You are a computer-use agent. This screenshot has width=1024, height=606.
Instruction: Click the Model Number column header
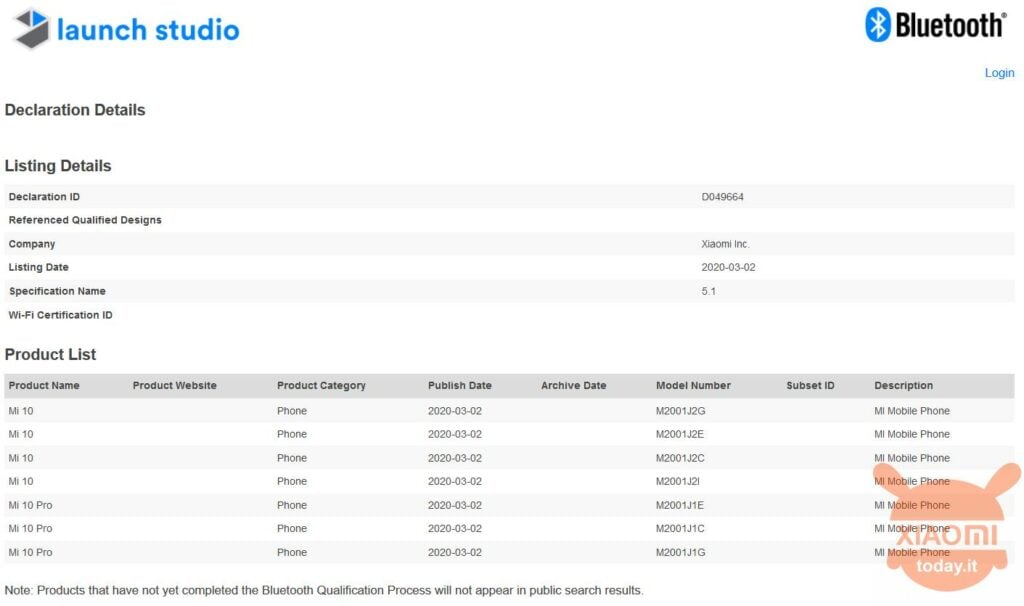693,385
